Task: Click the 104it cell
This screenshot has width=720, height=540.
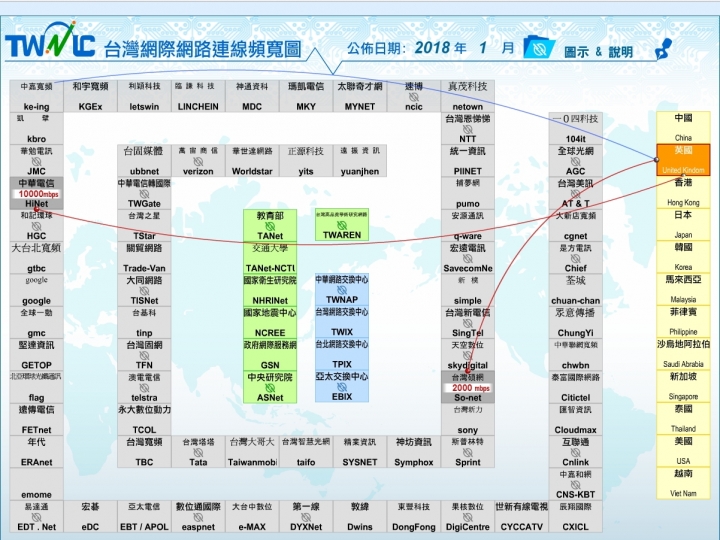Action: tap(575, 129)
